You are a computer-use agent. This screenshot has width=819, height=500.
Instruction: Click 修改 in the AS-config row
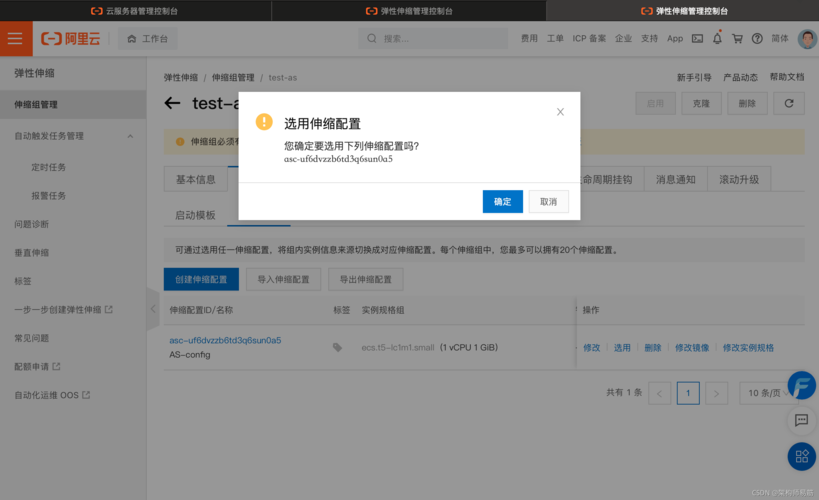[591, 347]
